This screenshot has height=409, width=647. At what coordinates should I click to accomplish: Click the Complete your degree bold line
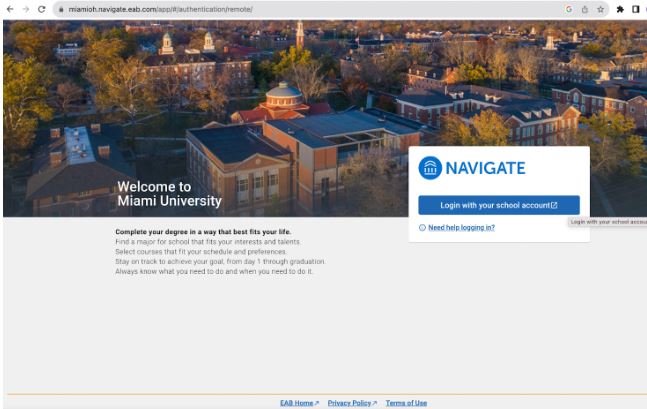[x=203, y=232]
